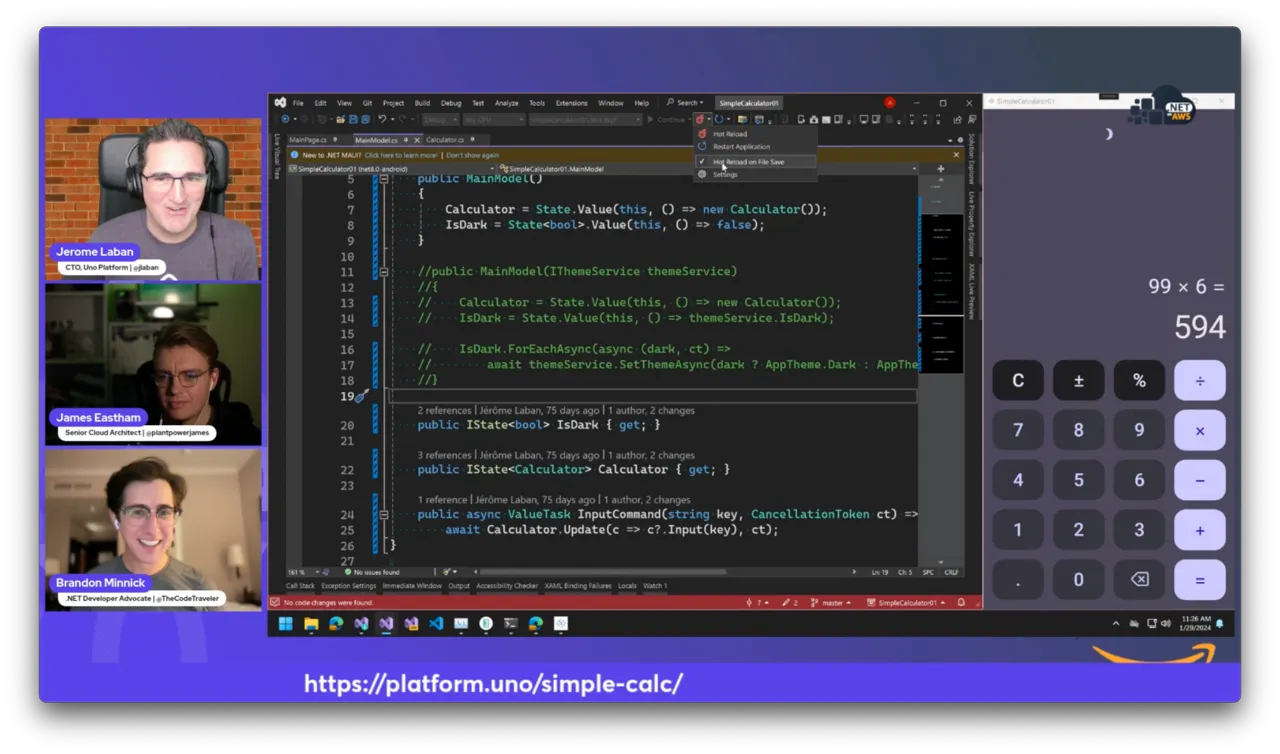Image resolution: width=1280 pixels, height=754 pixels.
Task: Toggle the plus/minus sign key on calculator
Action: click(1078, 380)
